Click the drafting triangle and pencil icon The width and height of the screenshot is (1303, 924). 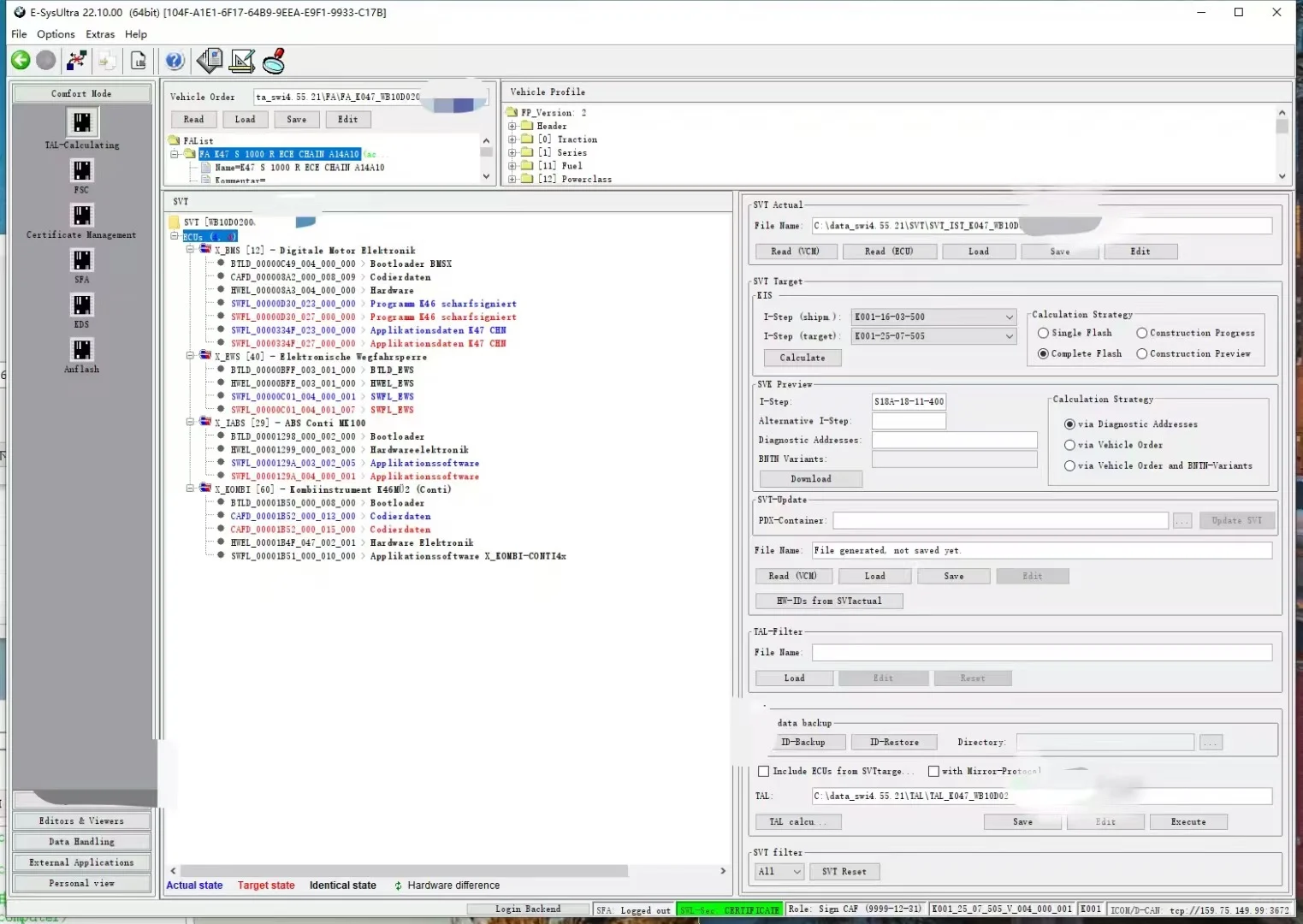pyautogui.click(x=242, y=60)
